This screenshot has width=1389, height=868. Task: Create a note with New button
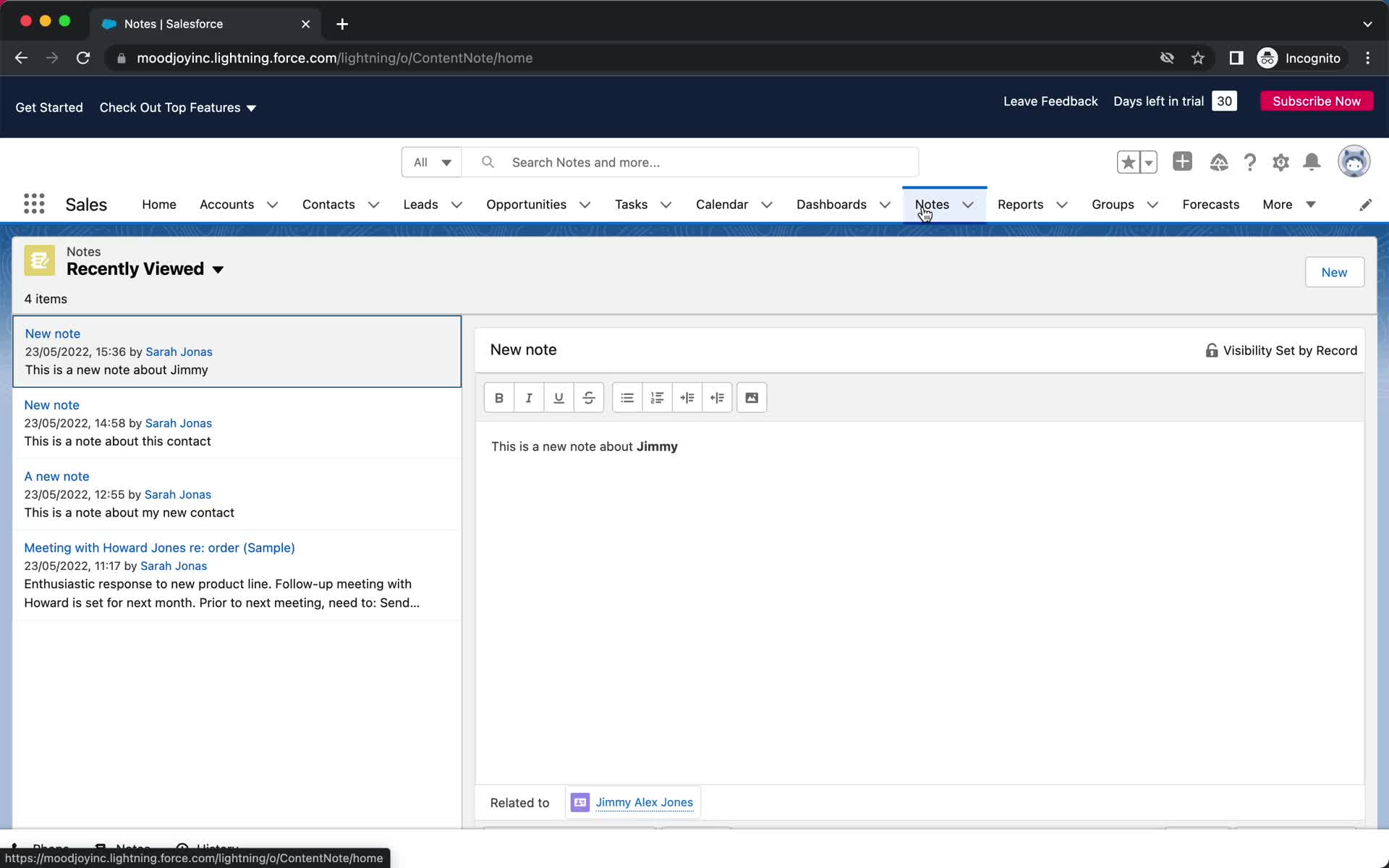pos(1334,272)
